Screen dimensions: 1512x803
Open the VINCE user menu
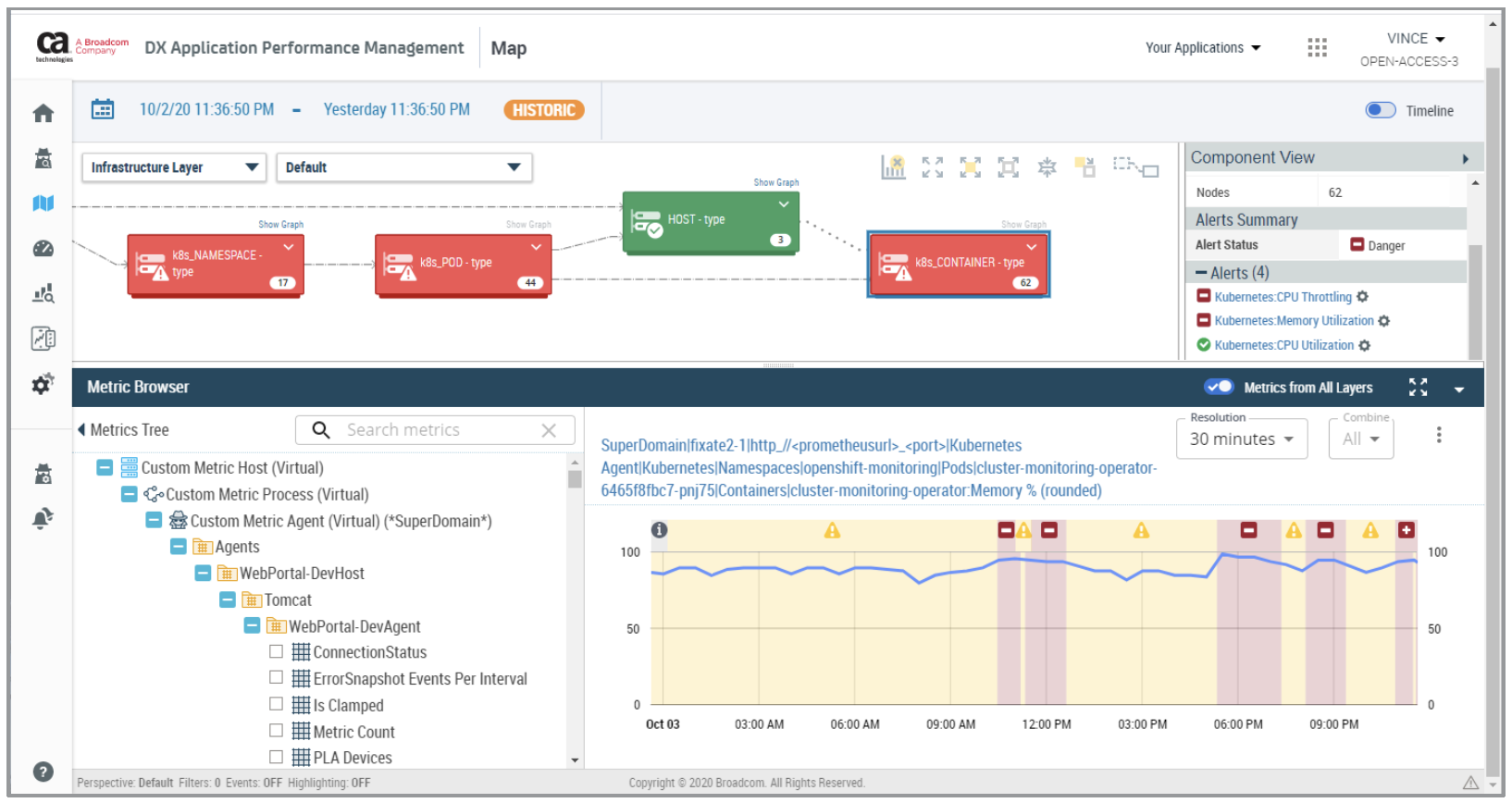[x=1416, y=39]
